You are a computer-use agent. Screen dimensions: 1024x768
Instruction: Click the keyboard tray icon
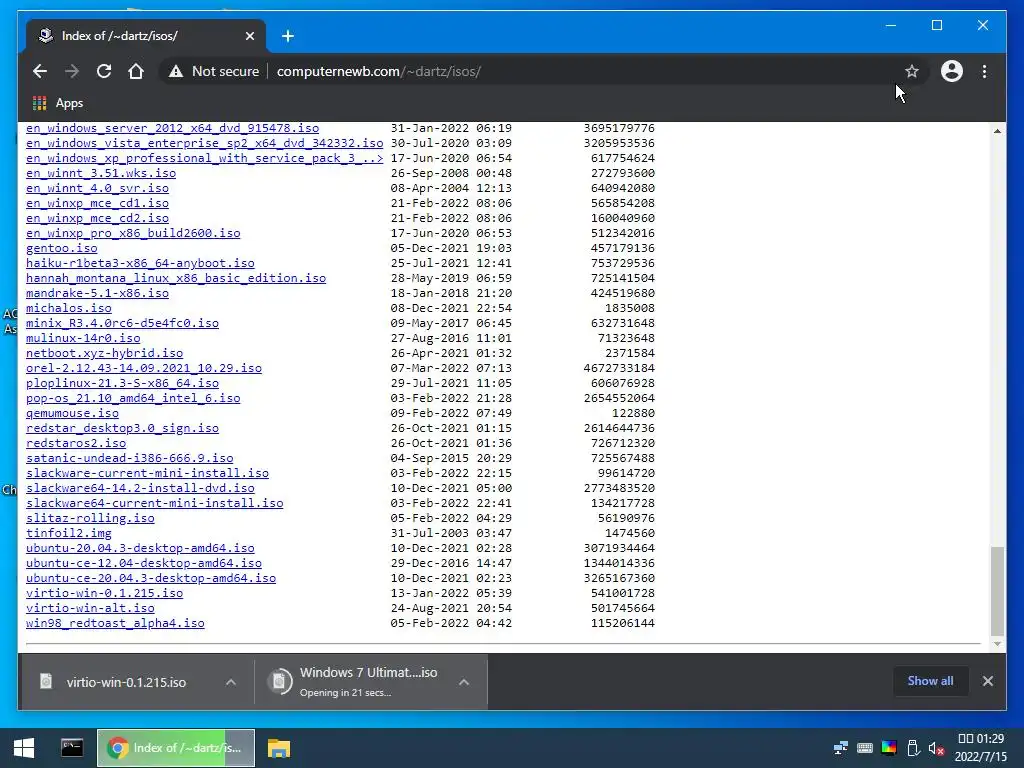pyautogui.click(x=865, y=748)
